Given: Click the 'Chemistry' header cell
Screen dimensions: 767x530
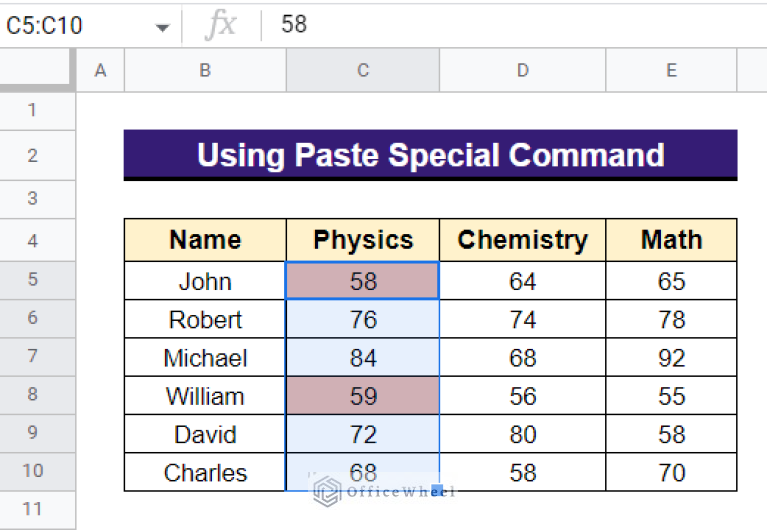Looking at the screenshot, I should [x=522, y=240].
